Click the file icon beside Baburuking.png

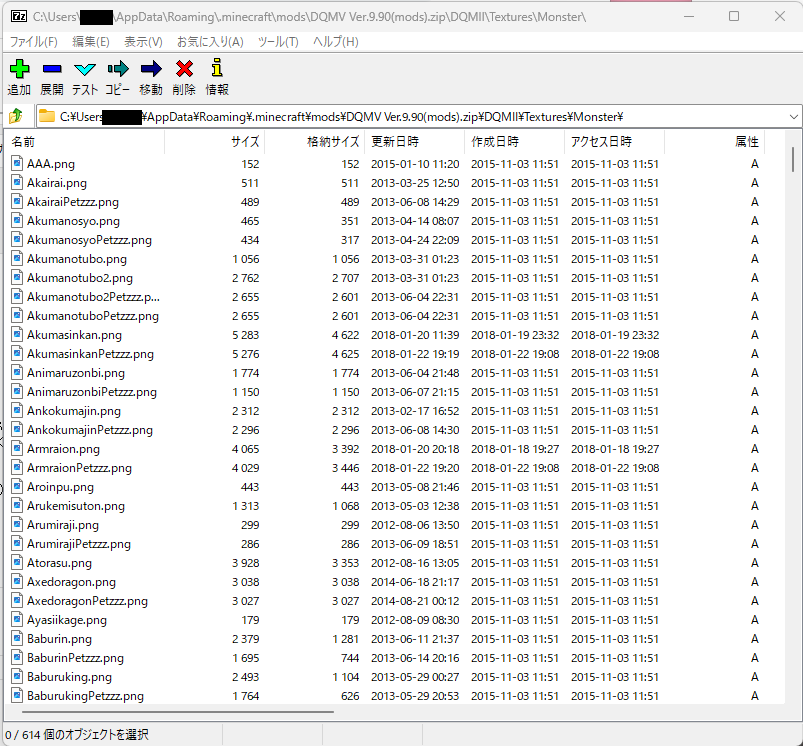tap(17, 676)
